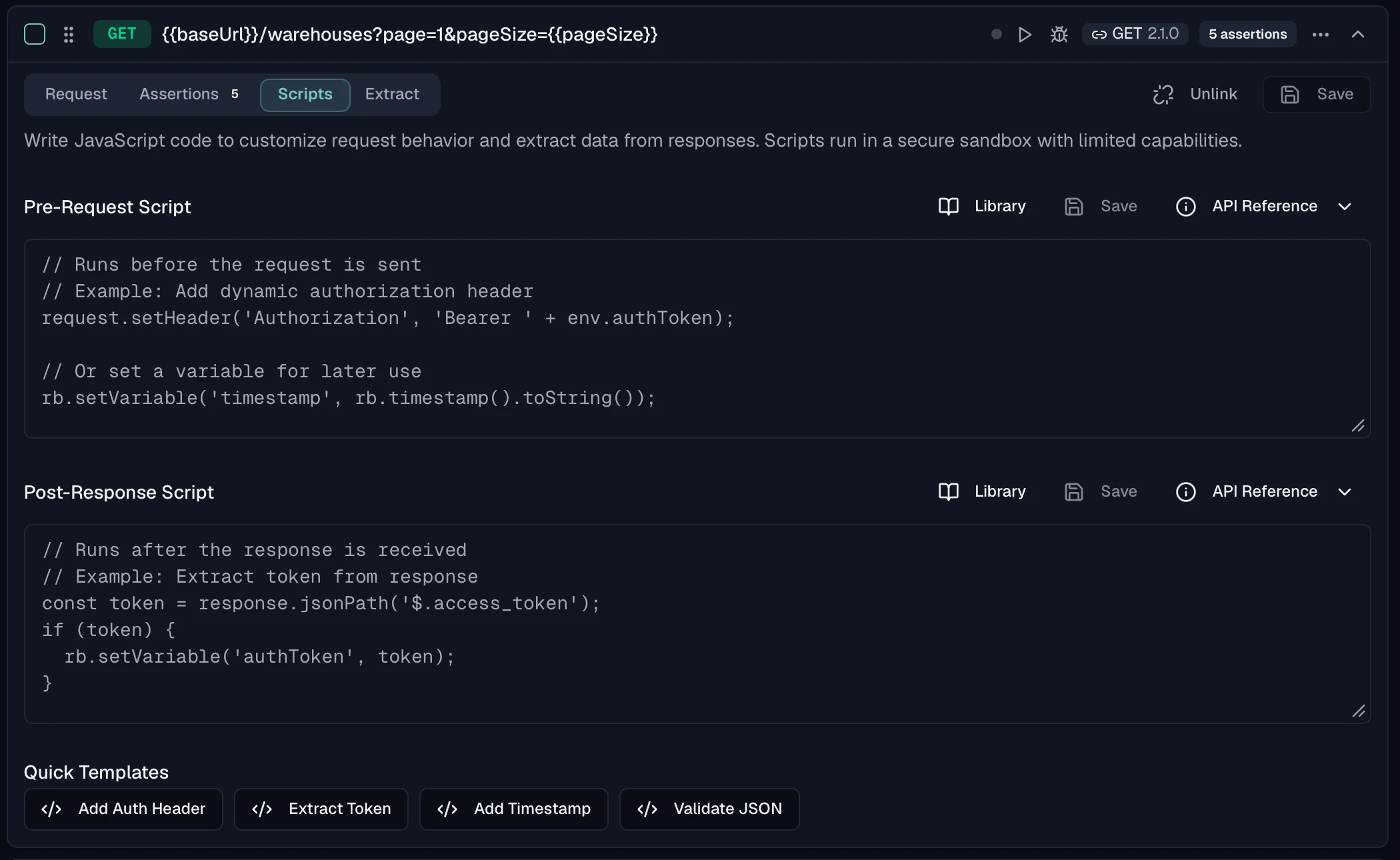Save the Post-Response Script
Image resolution: width=1400 pixels, height=860 pixels.
click(x=1101, y=491)
